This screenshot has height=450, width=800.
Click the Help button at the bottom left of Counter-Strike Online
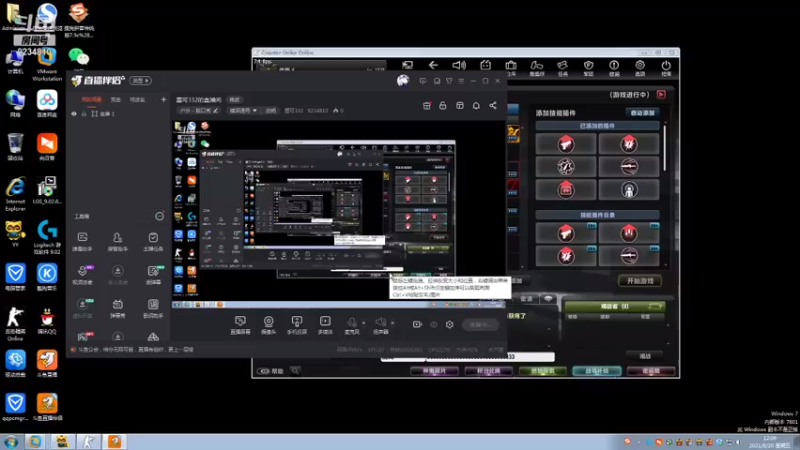click(x=271, y=371)
